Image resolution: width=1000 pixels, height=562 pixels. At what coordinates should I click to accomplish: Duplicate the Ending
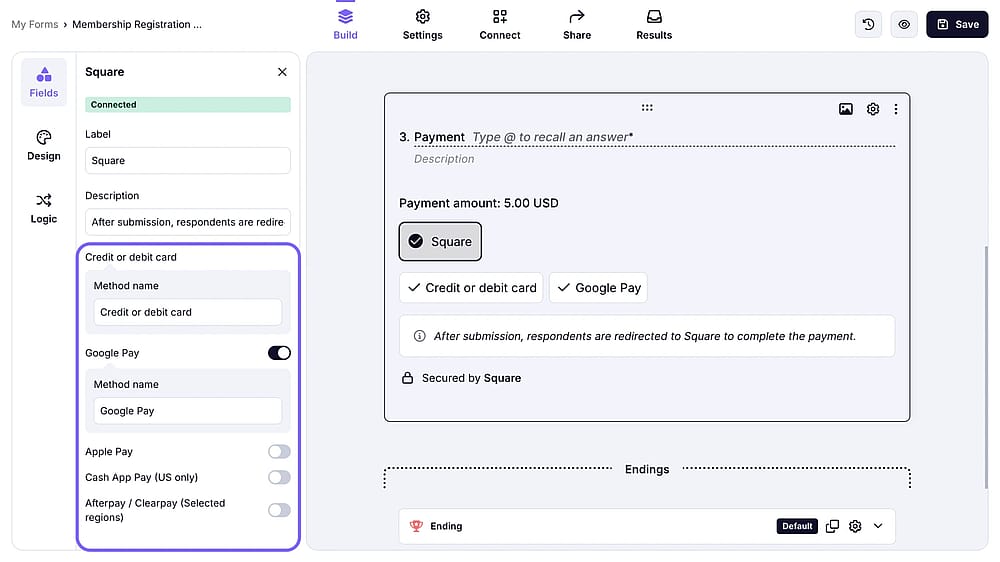[832, 526]
